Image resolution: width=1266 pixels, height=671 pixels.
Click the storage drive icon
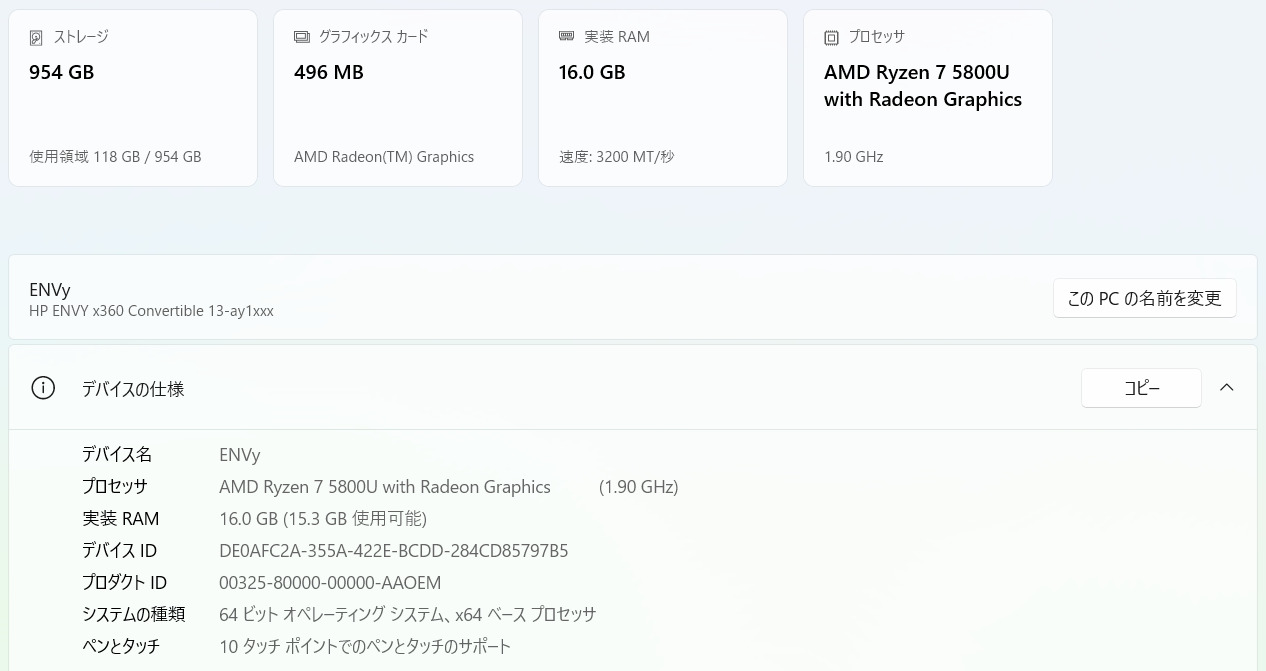[37, 38]
